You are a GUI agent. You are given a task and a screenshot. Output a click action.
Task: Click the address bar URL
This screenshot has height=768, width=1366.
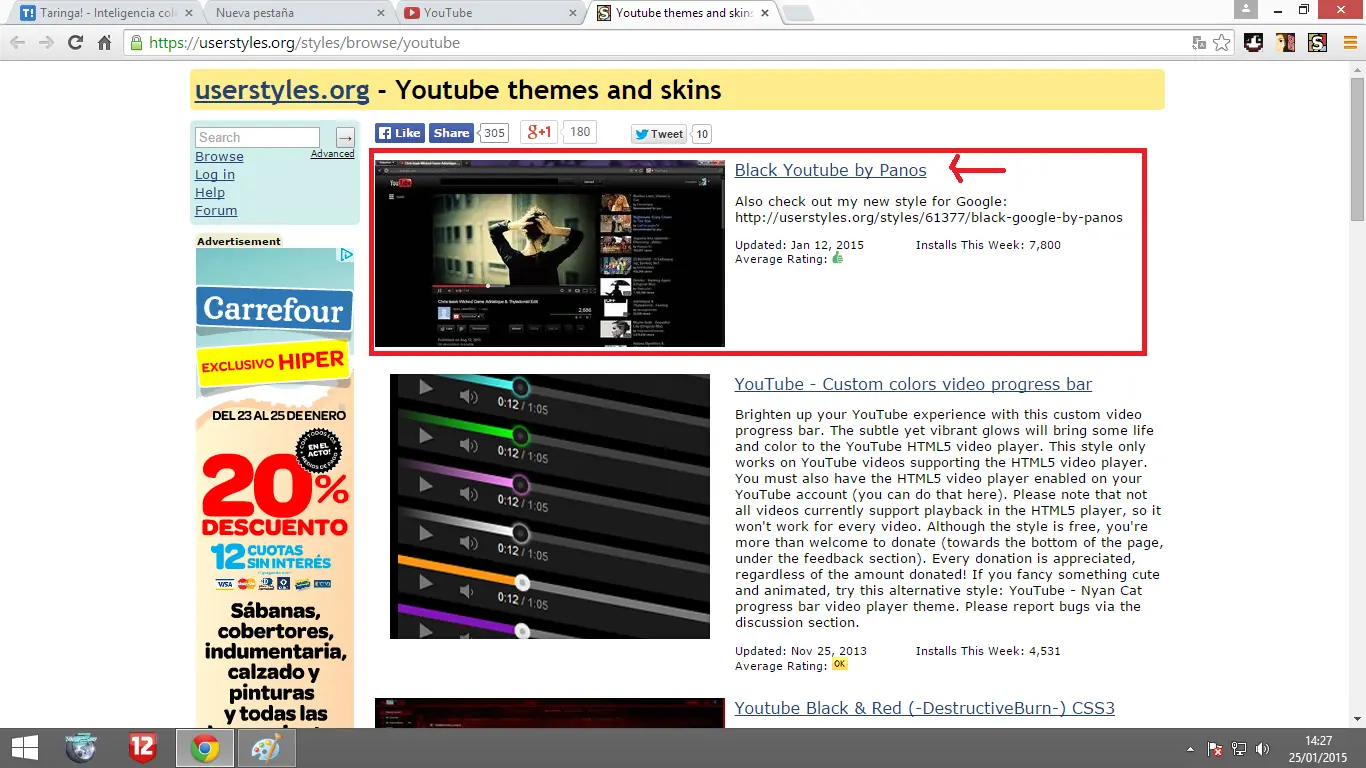pyautogui.click(x=304, y=43)
